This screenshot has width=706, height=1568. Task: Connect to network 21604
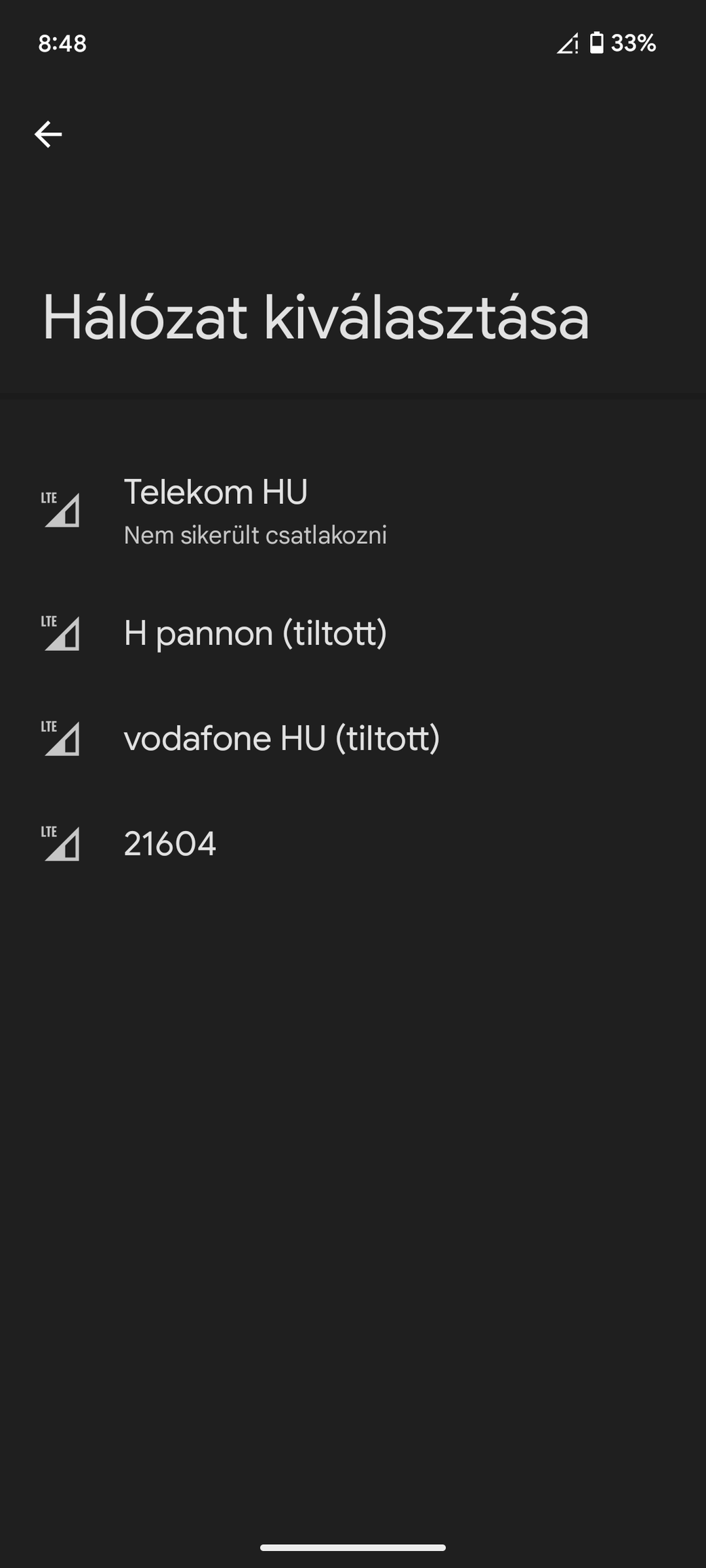point(169,844)
